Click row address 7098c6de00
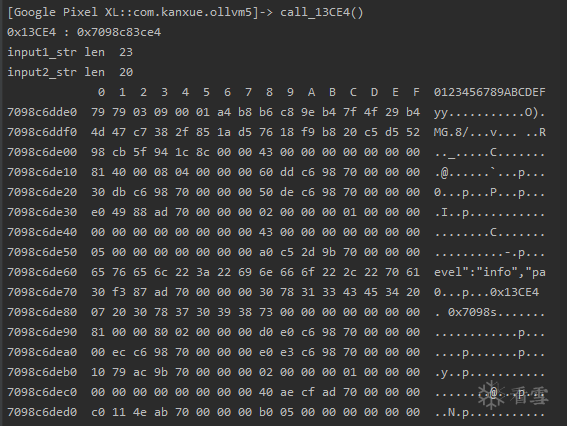The width and height of the screenshot is (567, 426). pyautogui.click(x=42, y=152)
